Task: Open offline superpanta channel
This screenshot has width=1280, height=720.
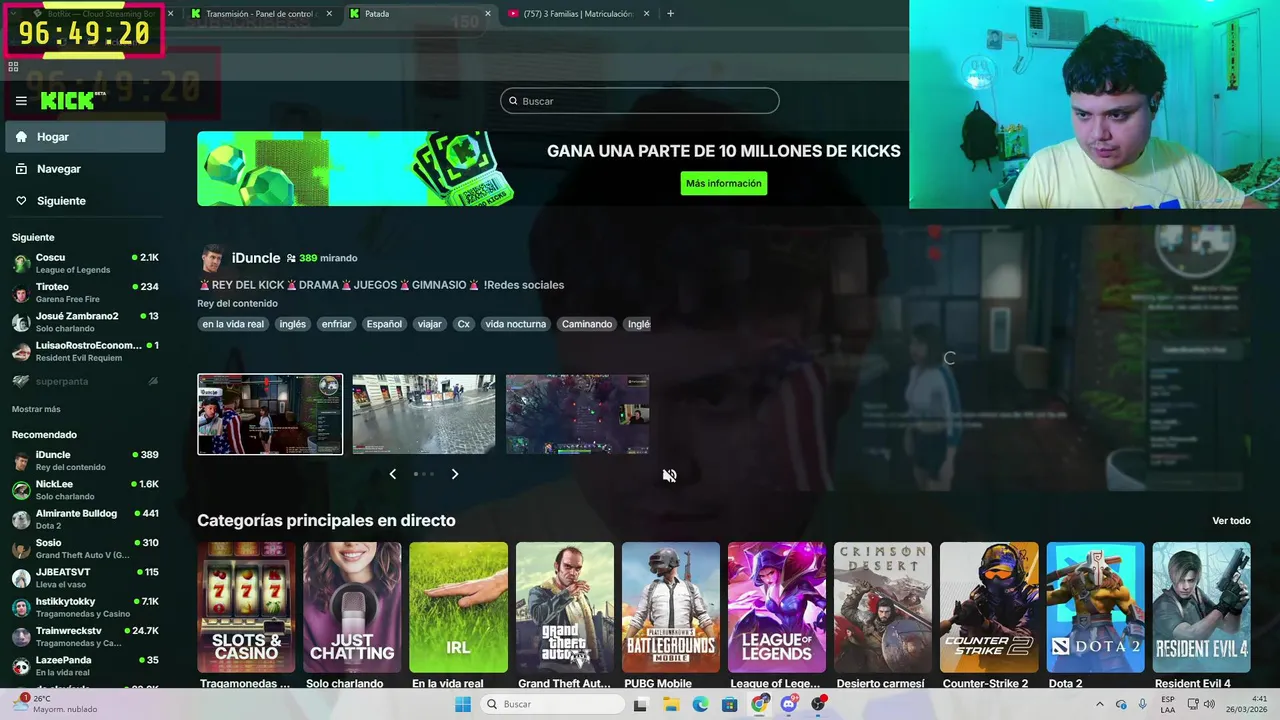Action: [x=85, y=381]
